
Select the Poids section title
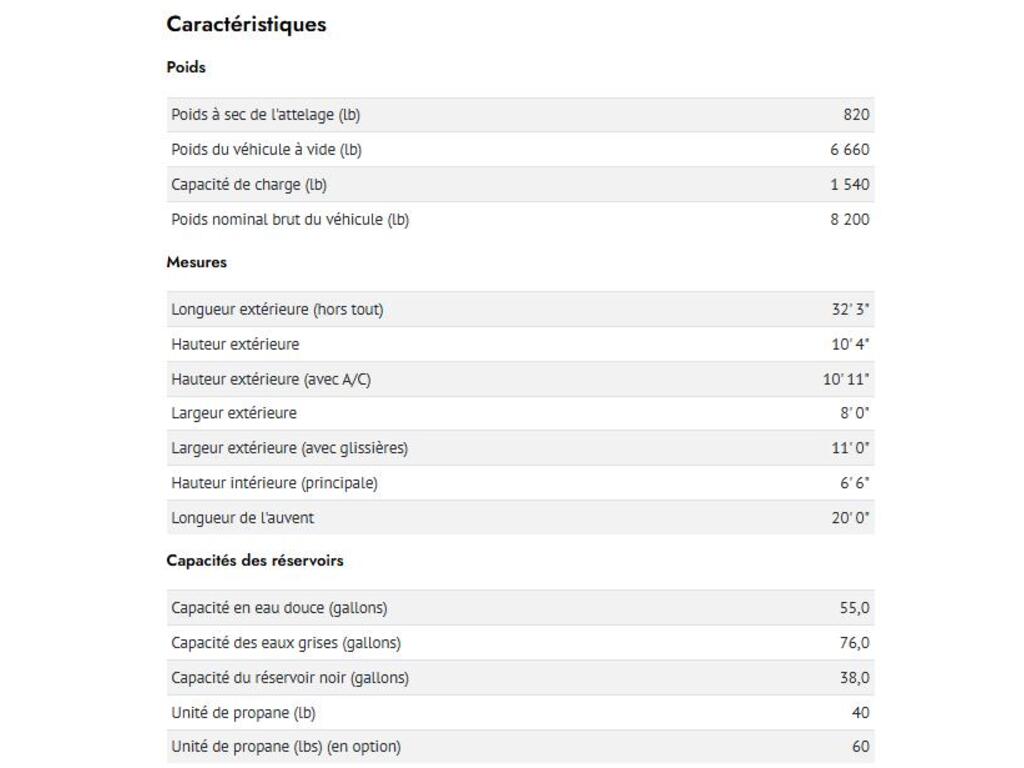tap(186, 67)
